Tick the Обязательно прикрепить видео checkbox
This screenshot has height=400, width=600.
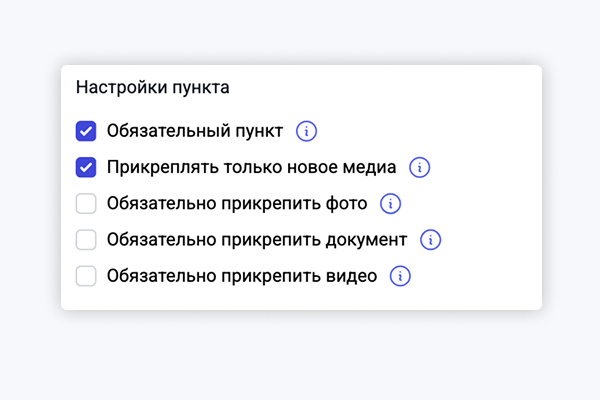click(86, 276)
